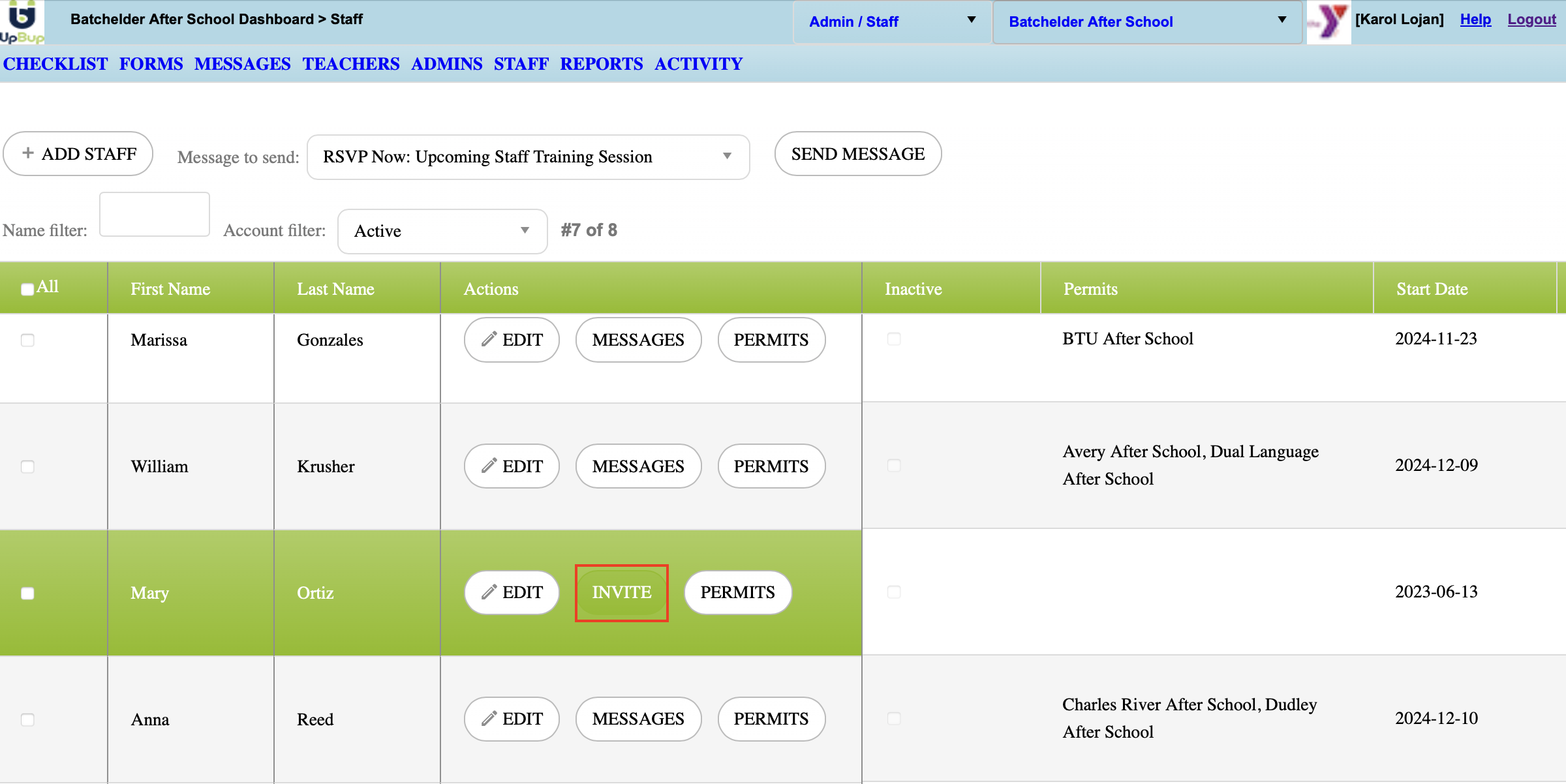1566x784 pixels.
Task: Click the UpBup logo icon
Action: 22,22
